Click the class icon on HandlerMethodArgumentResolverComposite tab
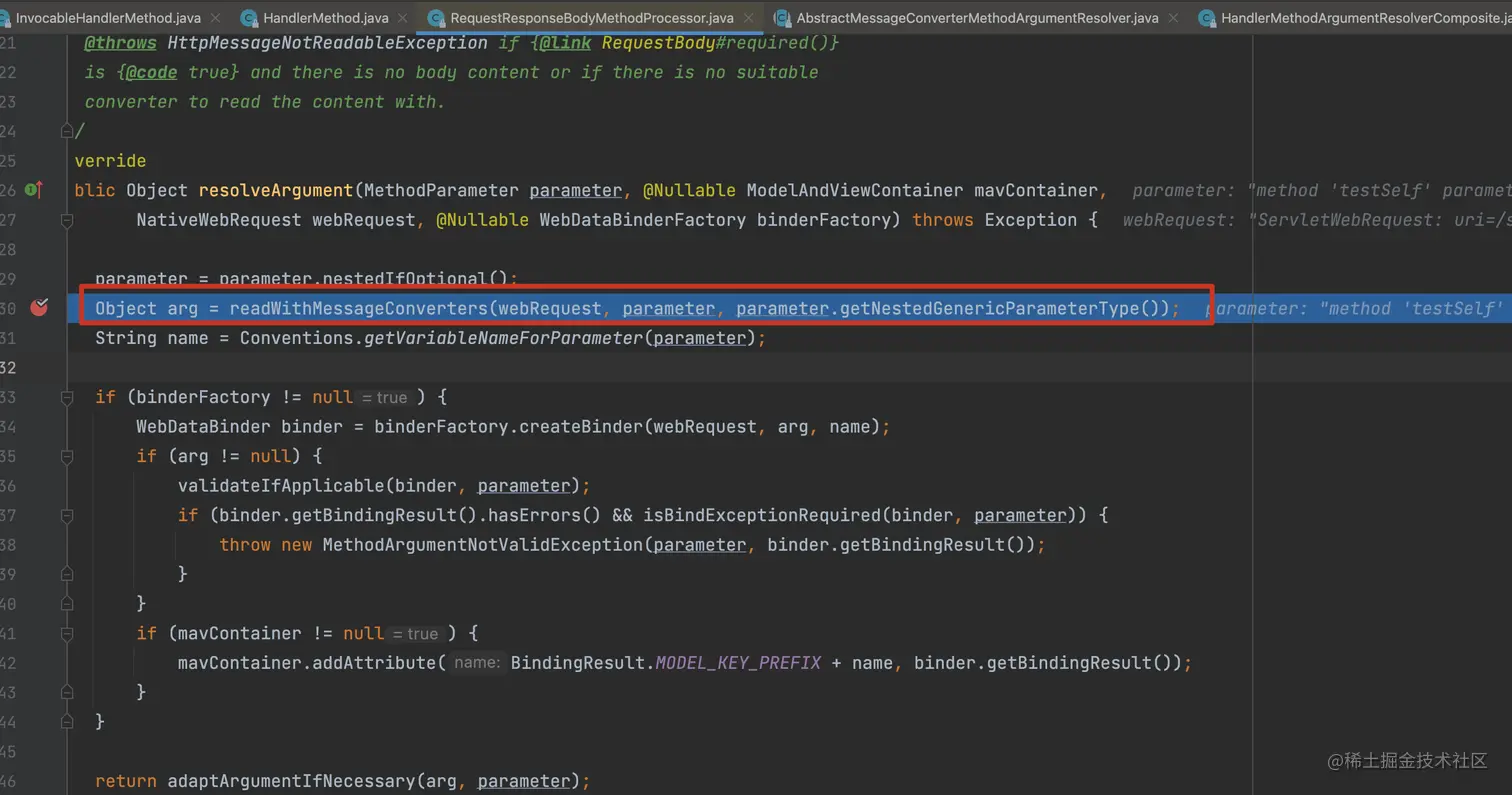The height and width of the screenshot is (795, 1512). point(1207,18)
